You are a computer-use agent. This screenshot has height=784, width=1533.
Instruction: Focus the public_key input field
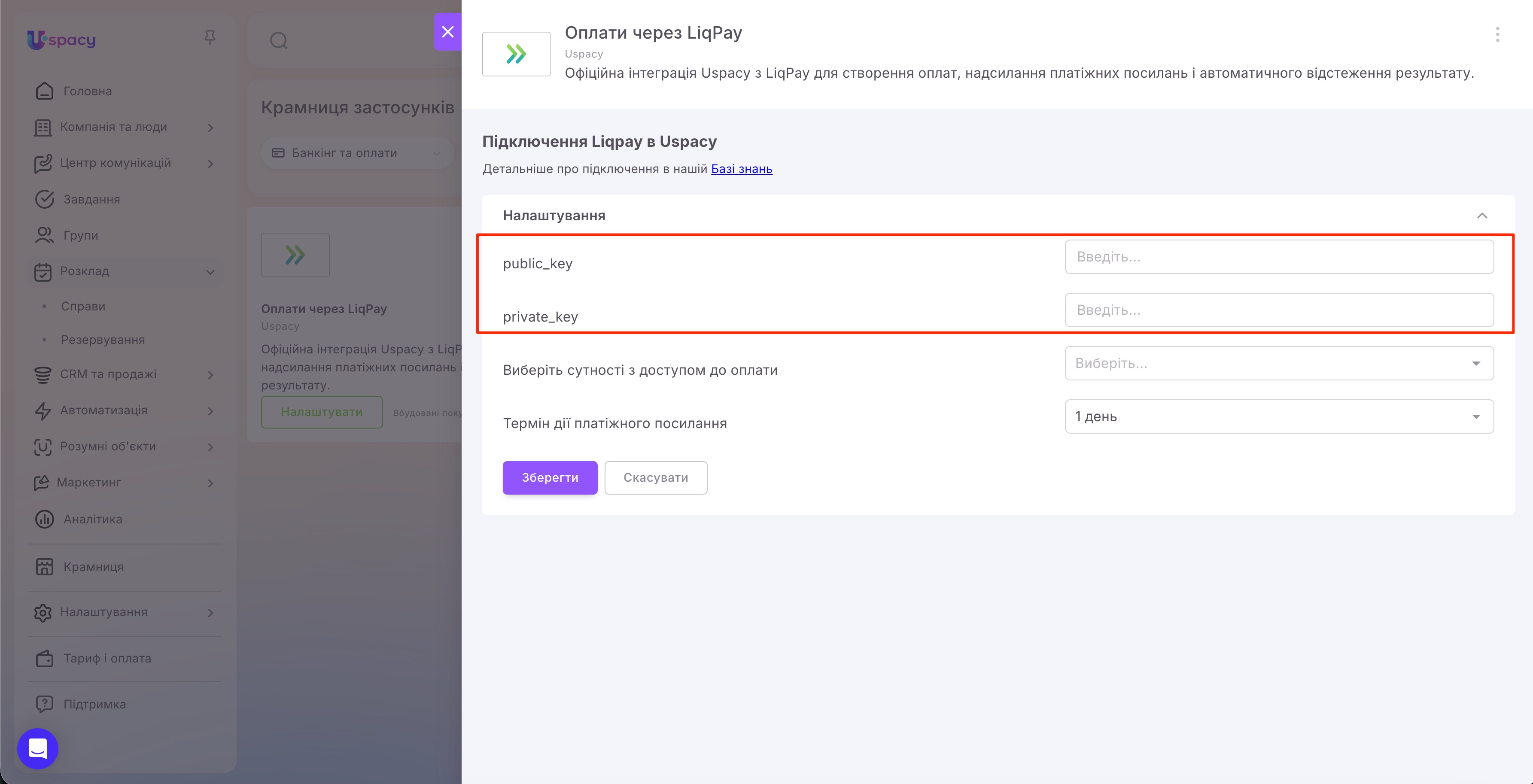click(1279, 257)
